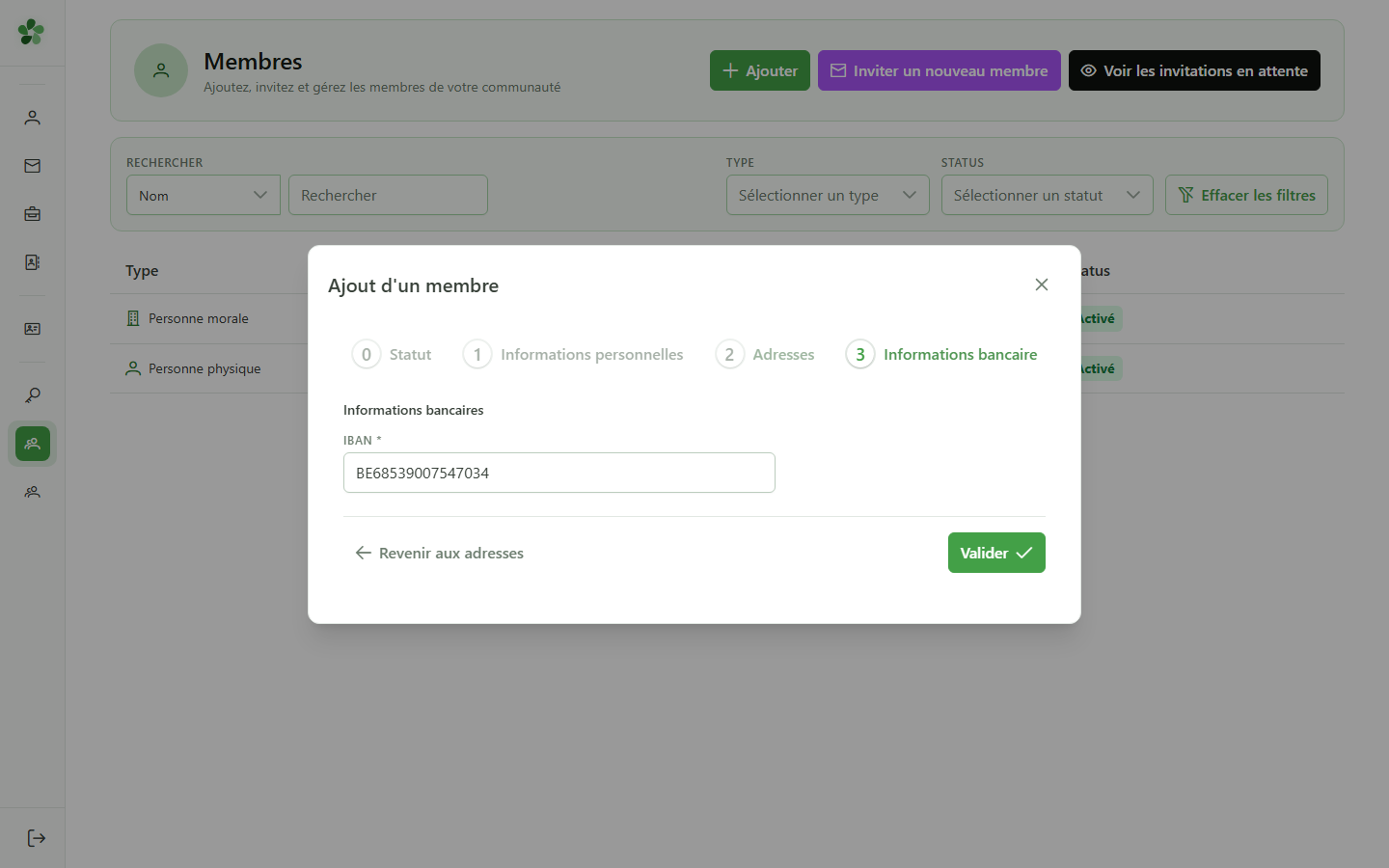Close the Ajout d'un membre dialog
The image size is (1389, 868).
(1042, 285)
